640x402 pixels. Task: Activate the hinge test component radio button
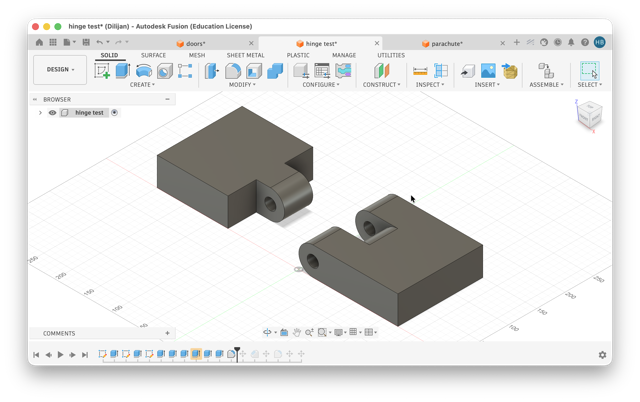tap(115, 113)
